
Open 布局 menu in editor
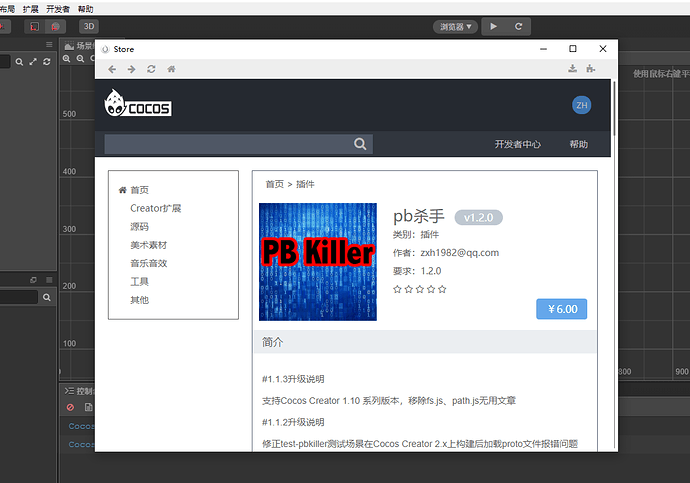click(7, 9)
